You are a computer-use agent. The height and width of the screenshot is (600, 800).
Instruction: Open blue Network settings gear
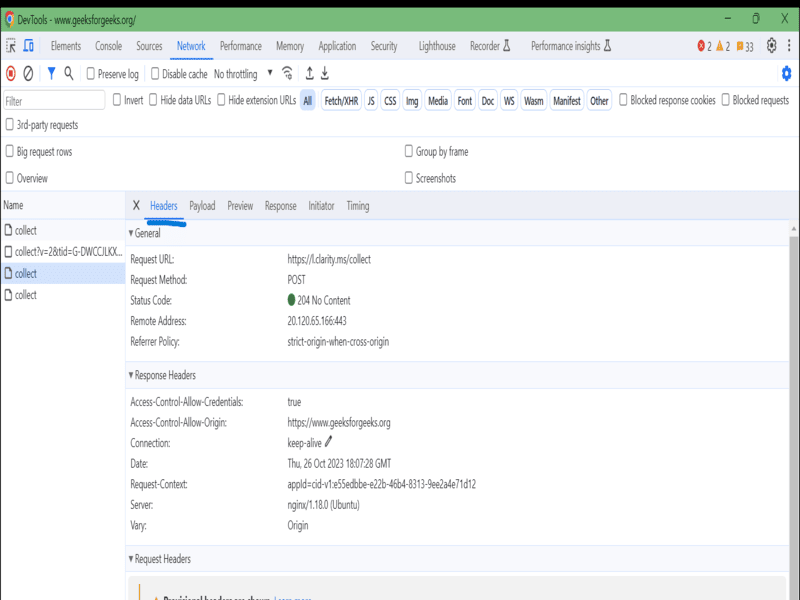click(786, 73)
